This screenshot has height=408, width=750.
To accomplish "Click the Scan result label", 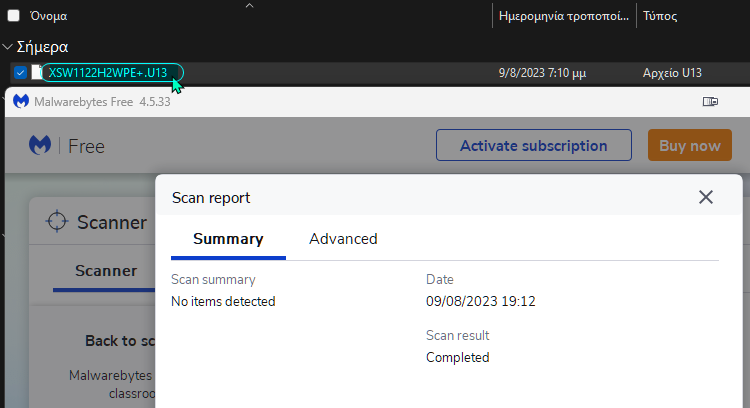I will [458, 335].
